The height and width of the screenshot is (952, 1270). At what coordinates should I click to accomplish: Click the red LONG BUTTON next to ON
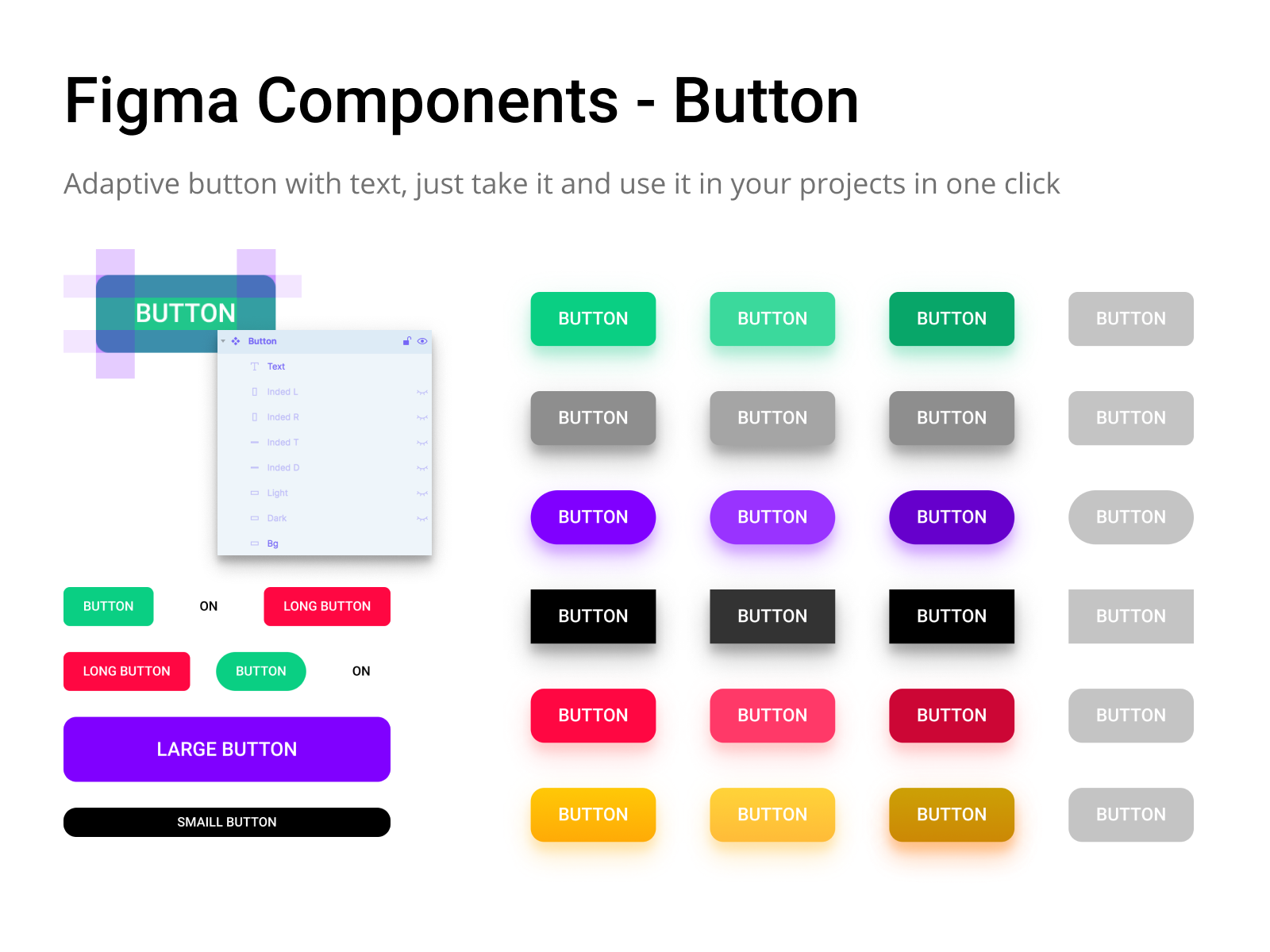pos(326,606)
